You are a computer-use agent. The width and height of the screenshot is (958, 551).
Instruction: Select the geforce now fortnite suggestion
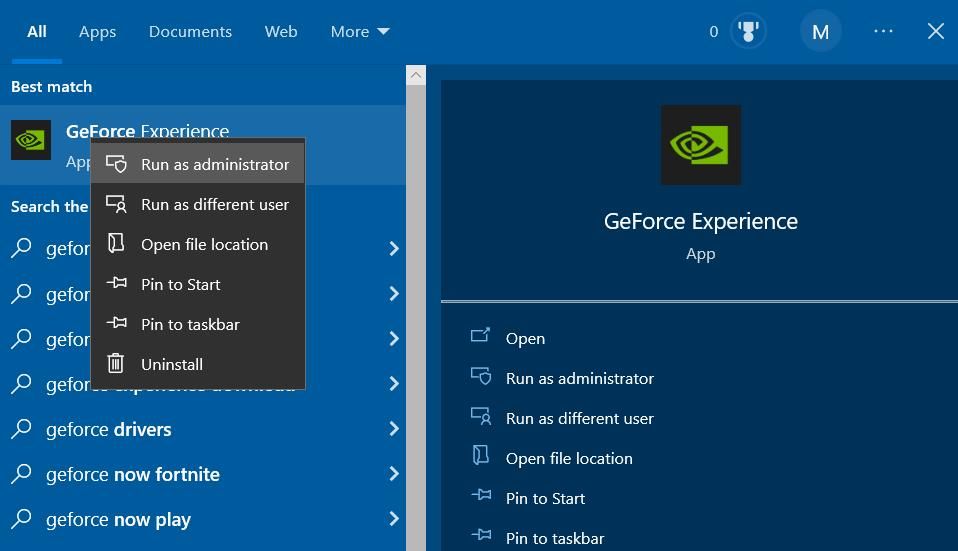pyautogui.click(x=203, y=474)
